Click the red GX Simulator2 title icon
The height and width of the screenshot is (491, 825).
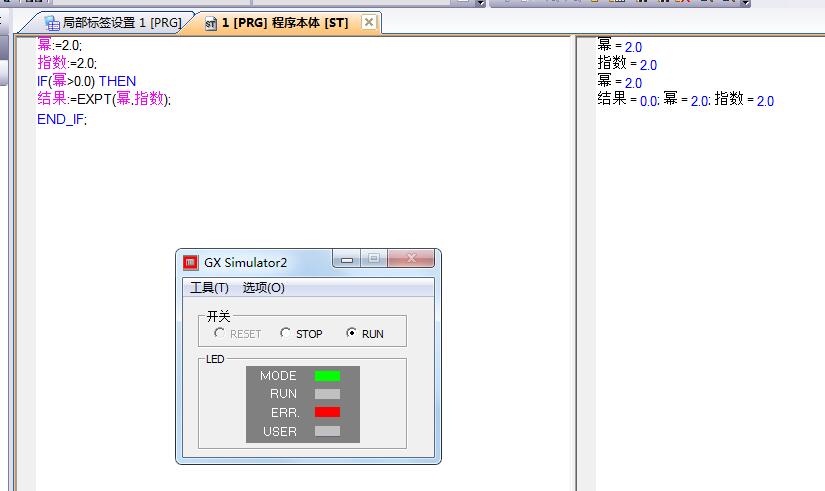[x=190, y=262]
